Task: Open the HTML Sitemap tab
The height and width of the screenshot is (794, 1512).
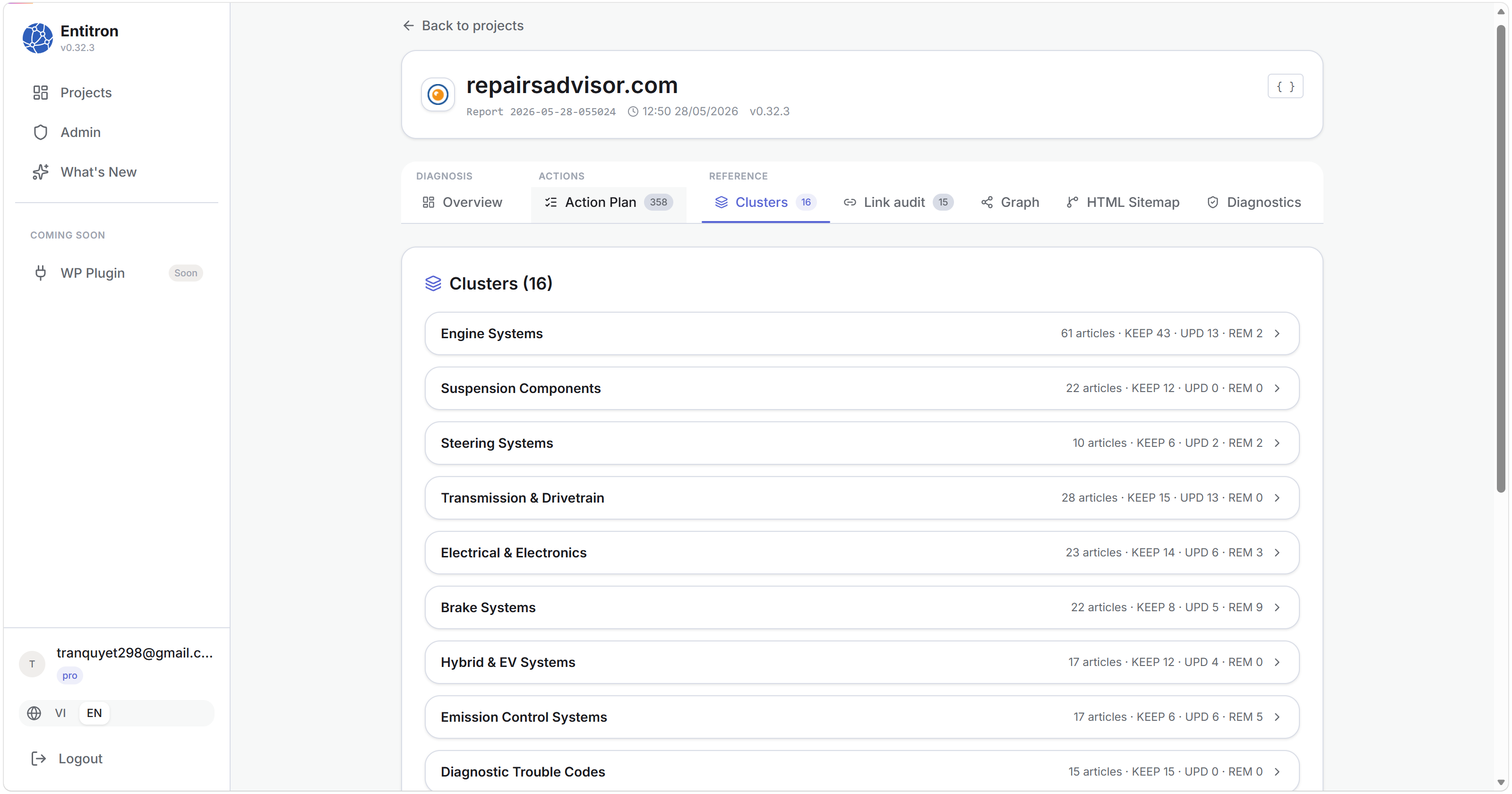Action: click(1123, 203)
